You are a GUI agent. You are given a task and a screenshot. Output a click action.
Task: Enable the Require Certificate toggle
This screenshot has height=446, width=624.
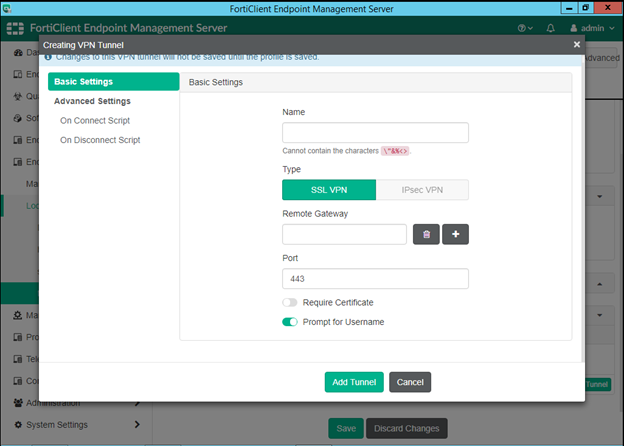(290, 302)
